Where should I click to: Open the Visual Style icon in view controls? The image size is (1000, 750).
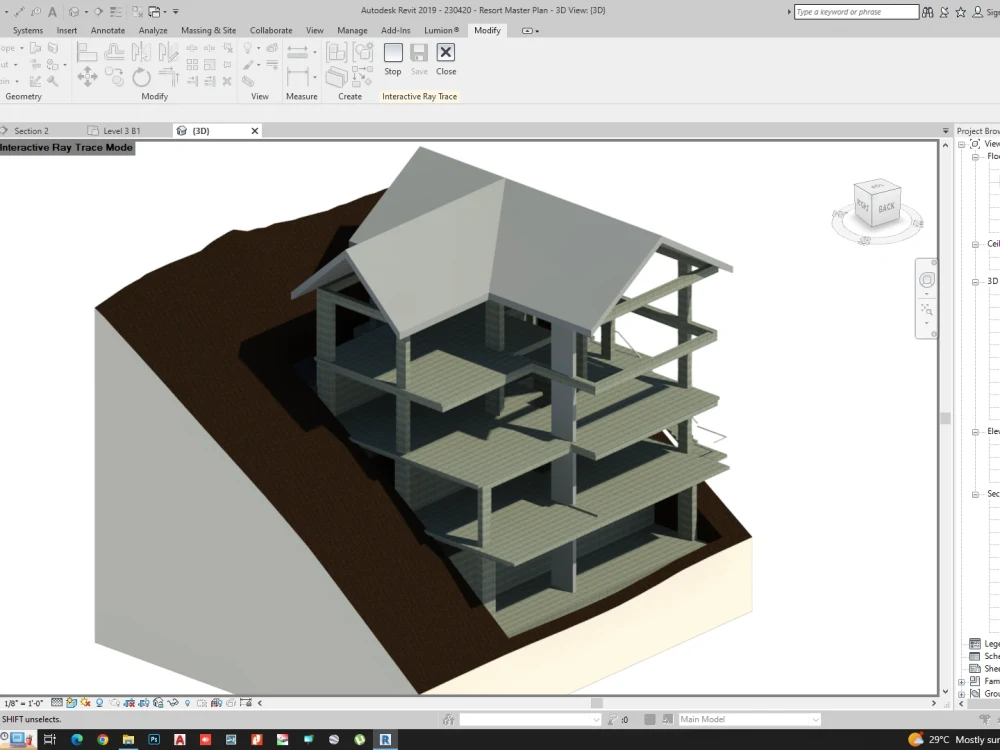(x=72, y=701)
